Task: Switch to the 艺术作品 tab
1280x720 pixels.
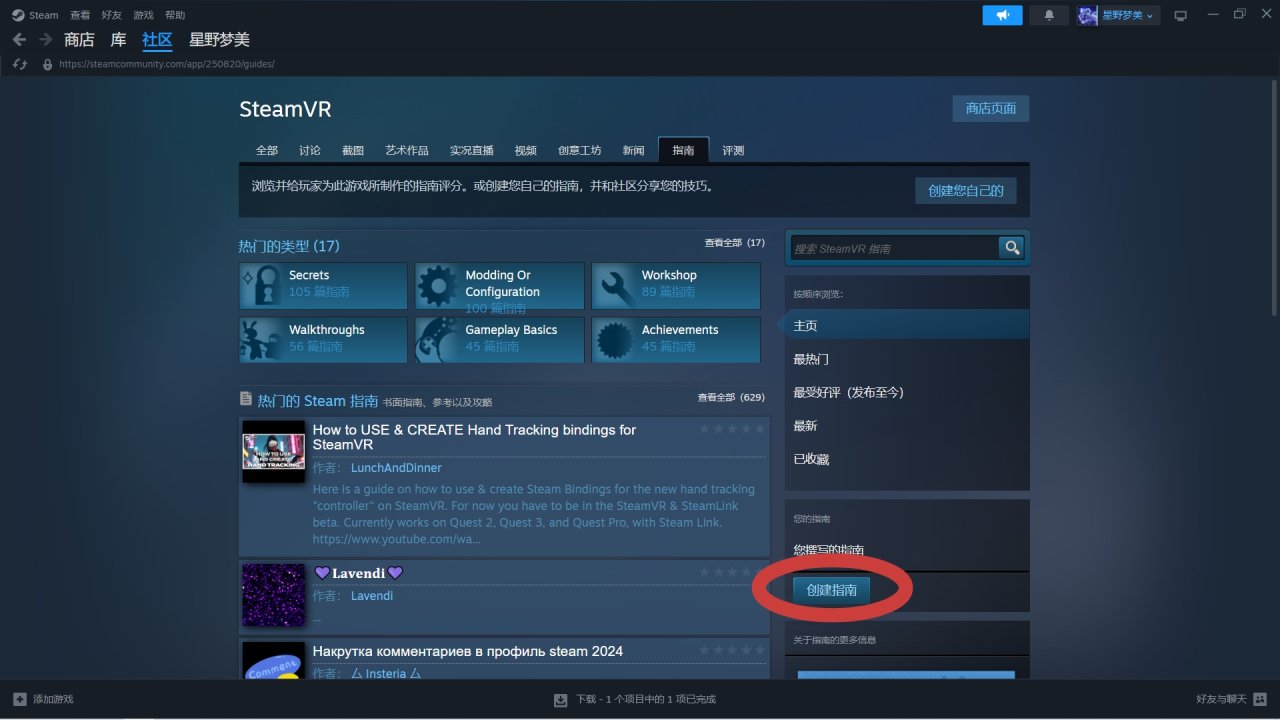Action: click(407, 150)
